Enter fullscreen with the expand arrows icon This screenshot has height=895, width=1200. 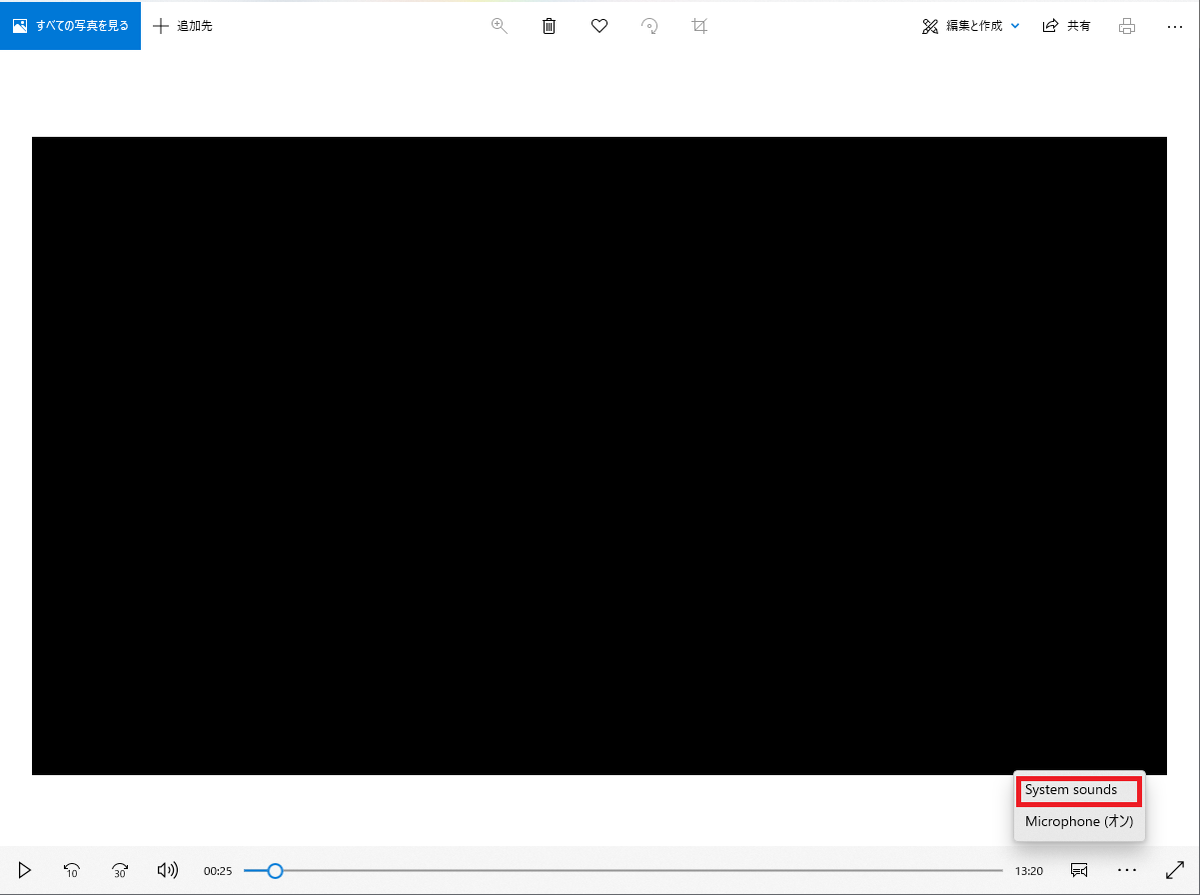pyautogui.click(x=1175, y=870)
